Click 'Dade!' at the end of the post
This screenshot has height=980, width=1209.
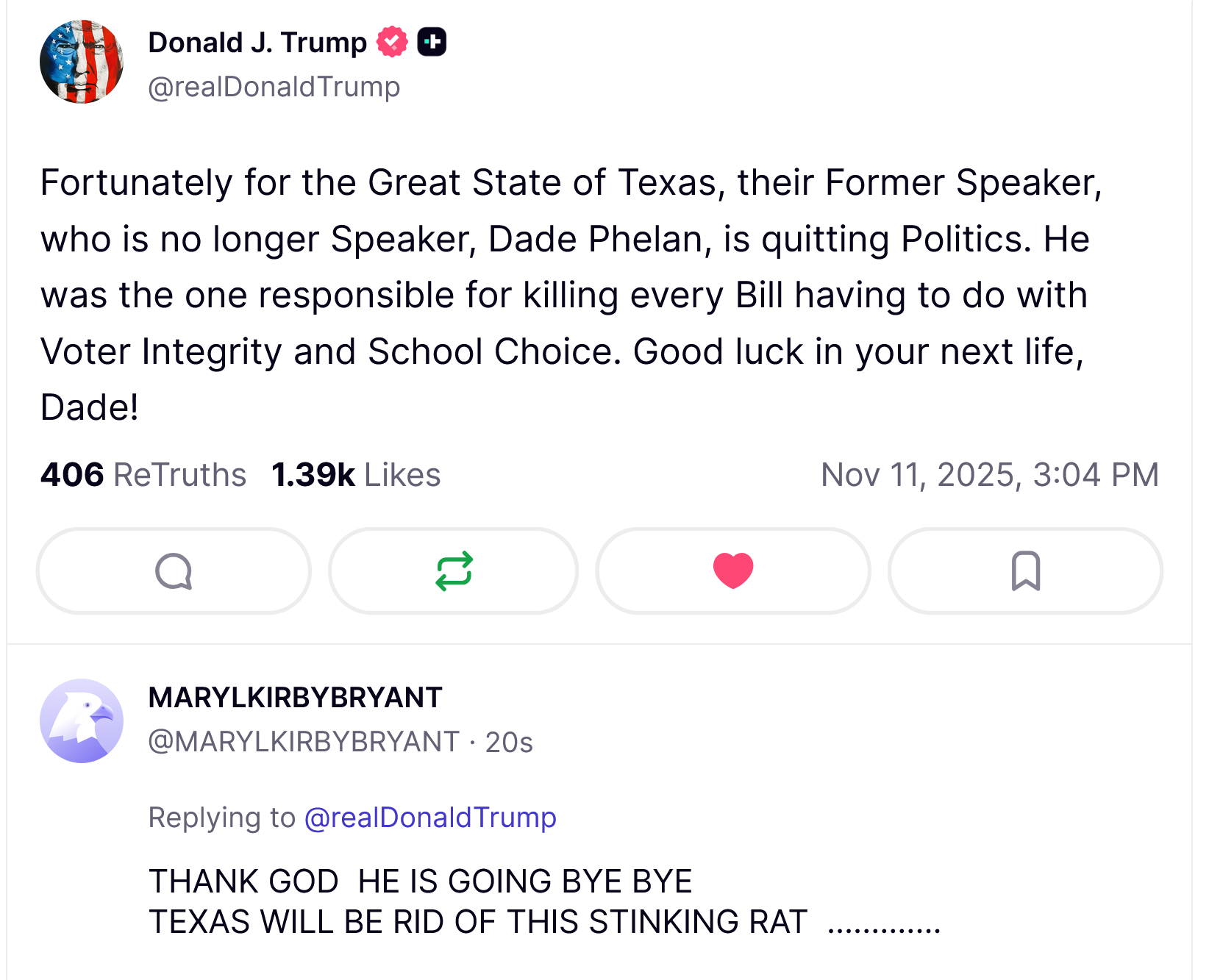90,407
